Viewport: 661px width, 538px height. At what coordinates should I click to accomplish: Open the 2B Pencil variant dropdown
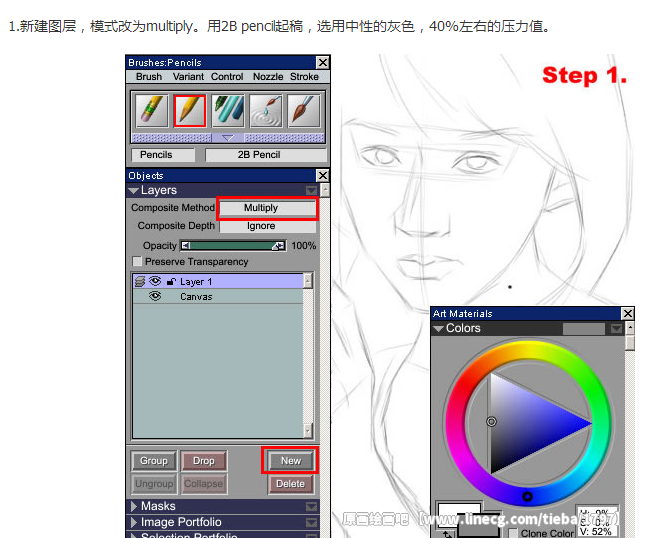coord(266,155)
